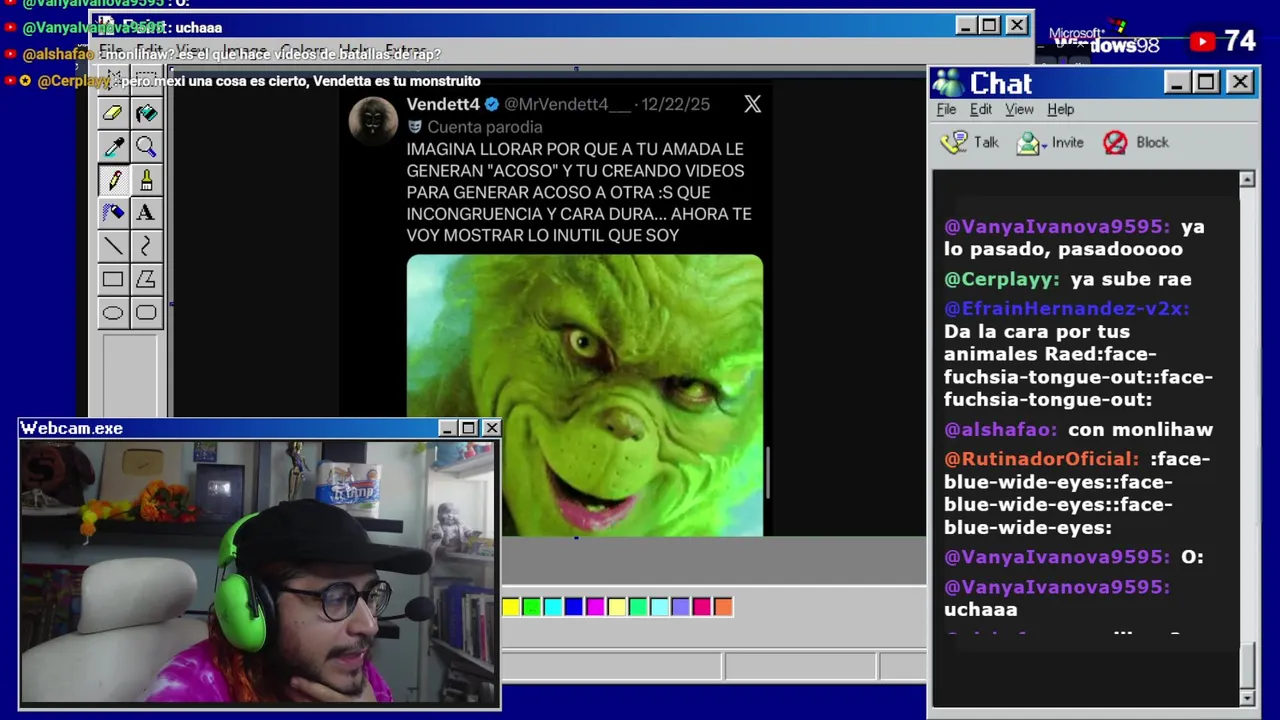Expand the dropdown arrow beside Invite icon
Viewport: 1280px width, 720px height.
pyautogui.click(x=1043, y=145)
